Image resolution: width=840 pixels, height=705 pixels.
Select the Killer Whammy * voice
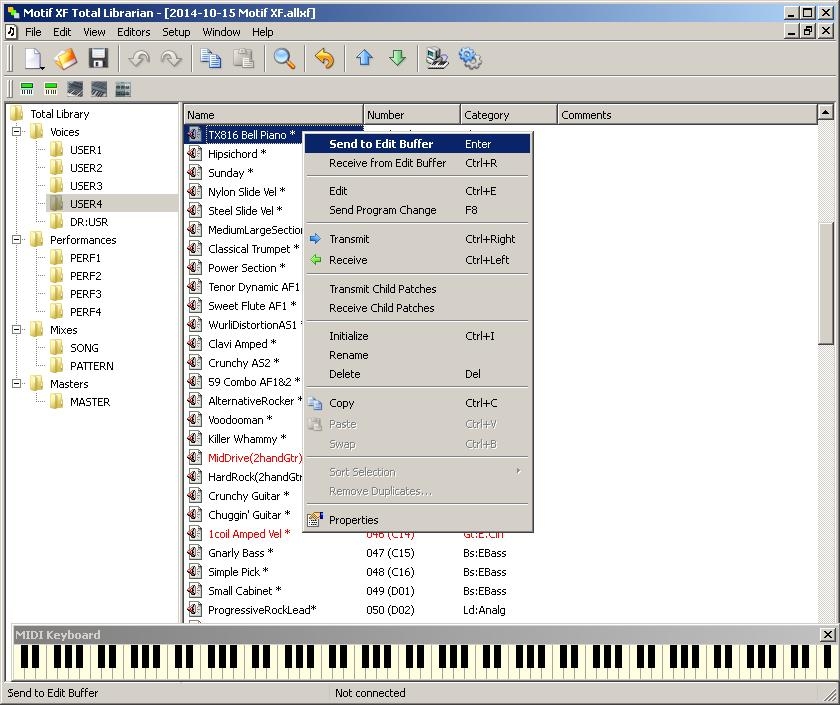[x=247, y=439]
